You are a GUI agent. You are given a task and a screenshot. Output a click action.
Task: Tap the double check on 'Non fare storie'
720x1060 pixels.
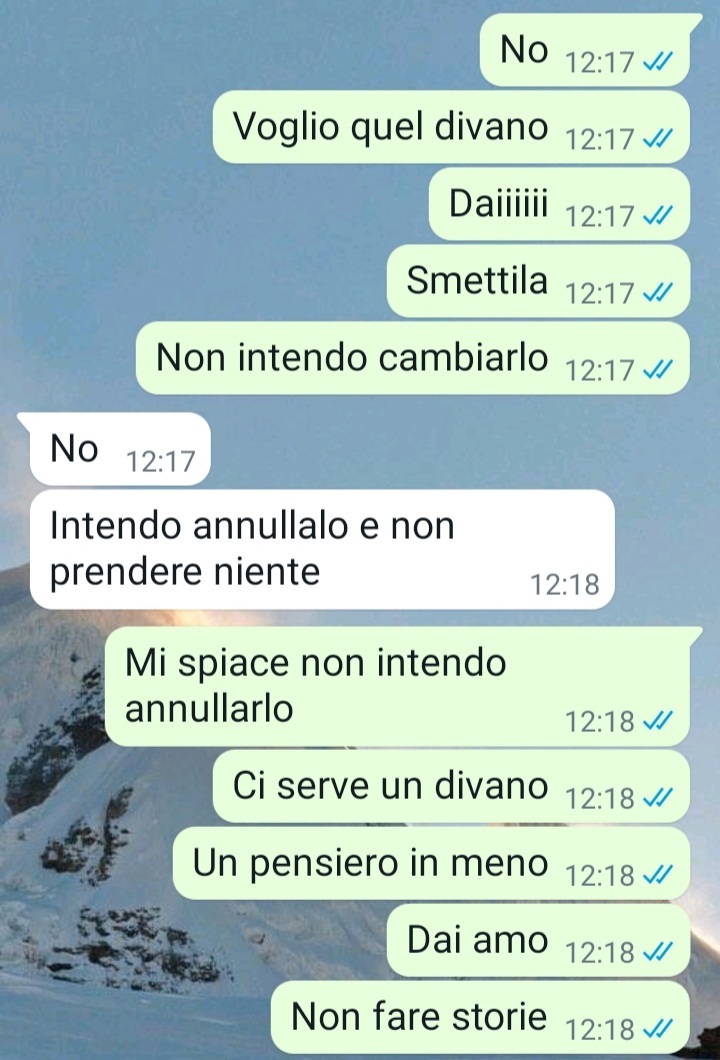[657, 1030]
